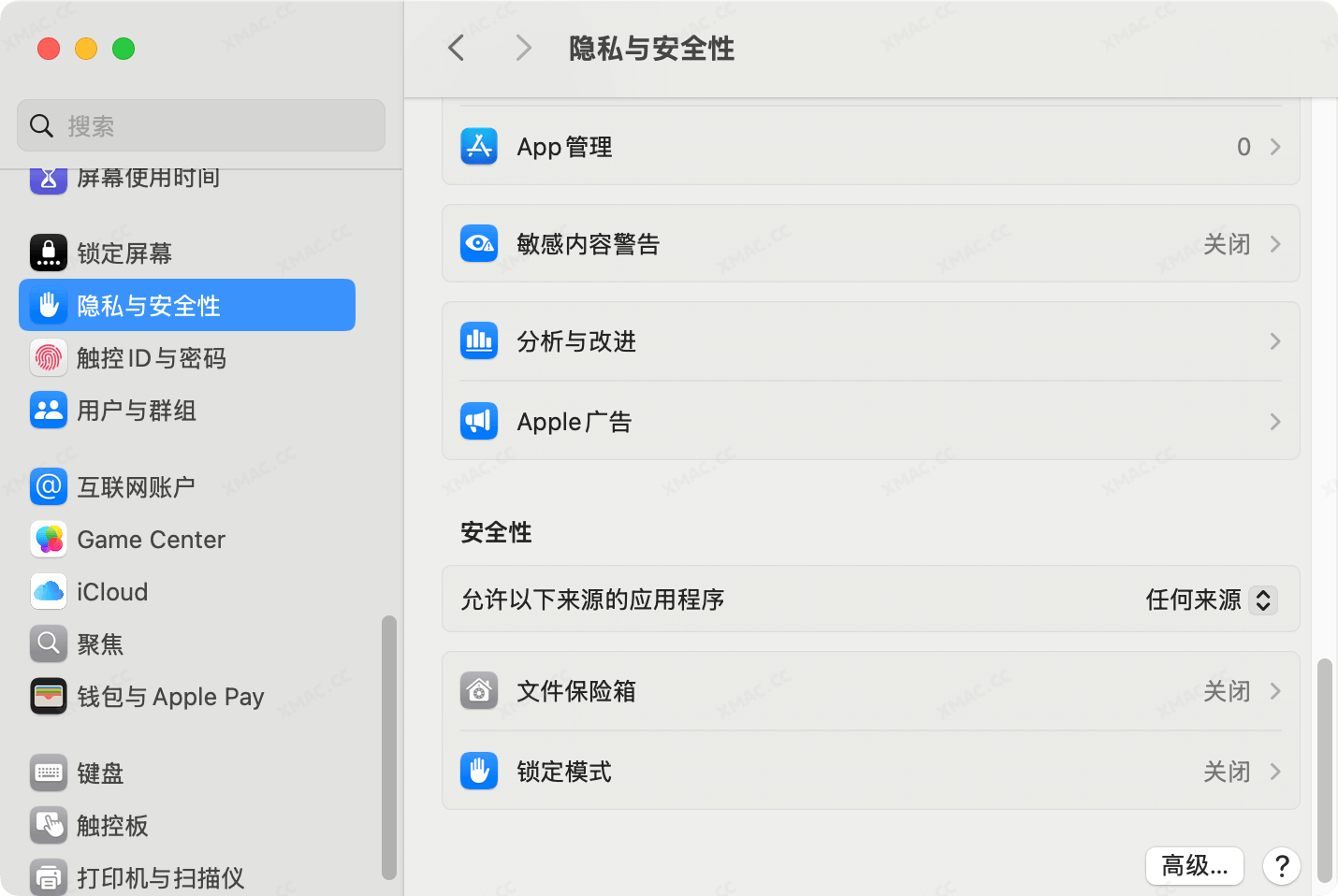Screen dimensions: 1338x896
Task: Click the 关闭 status on 敏感内容警告 row
Action: (1227, 244)
